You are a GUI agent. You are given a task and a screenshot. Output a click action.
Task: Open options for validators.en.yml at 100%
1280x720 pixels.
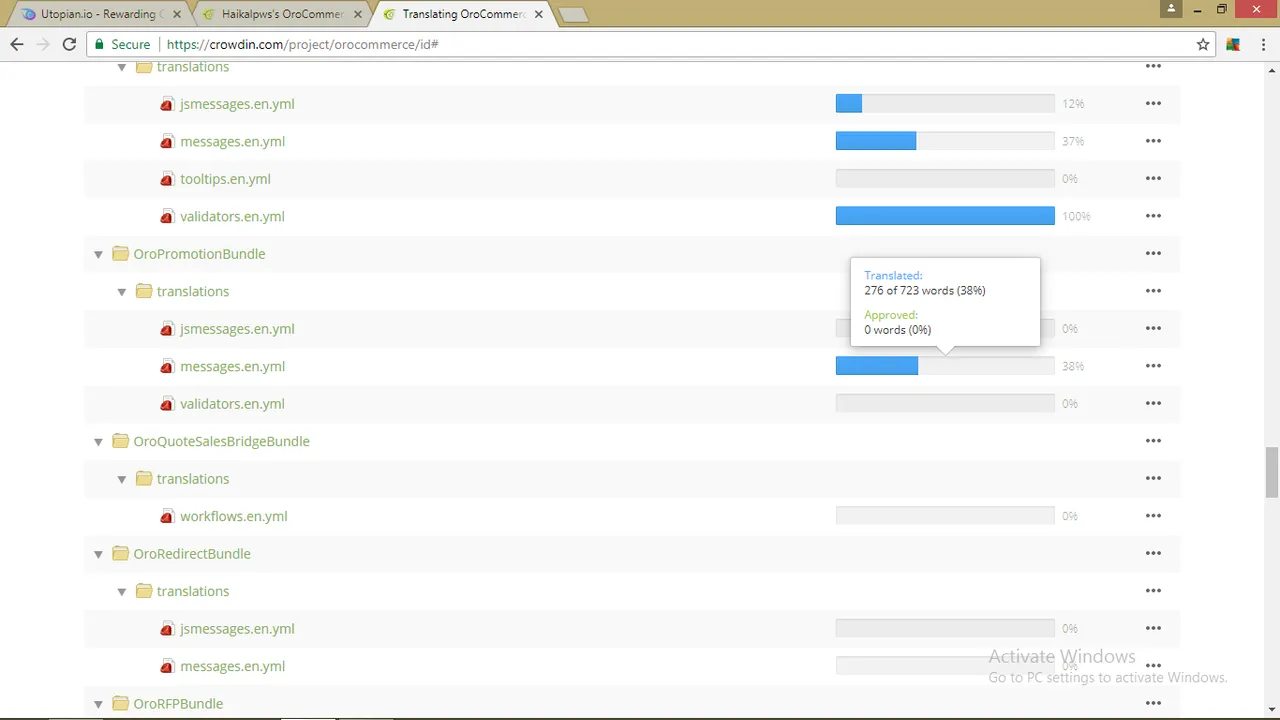click(1153, 216)
